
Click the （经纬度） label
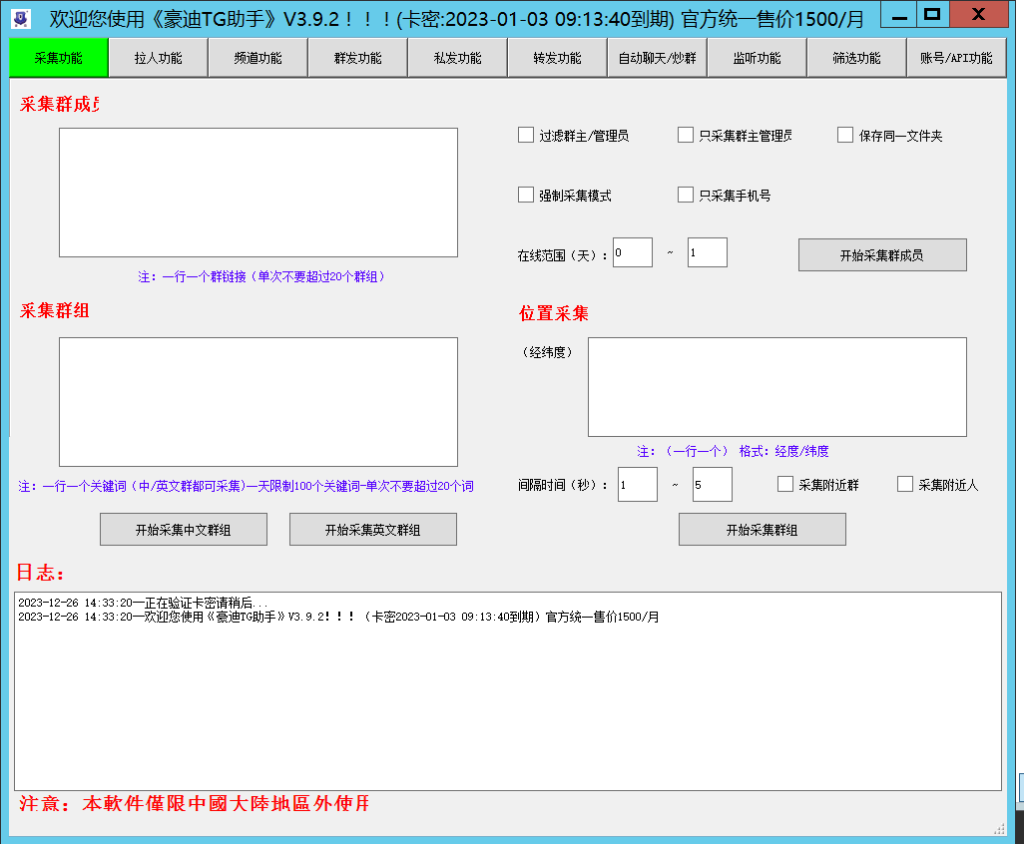tap(547, 353)
